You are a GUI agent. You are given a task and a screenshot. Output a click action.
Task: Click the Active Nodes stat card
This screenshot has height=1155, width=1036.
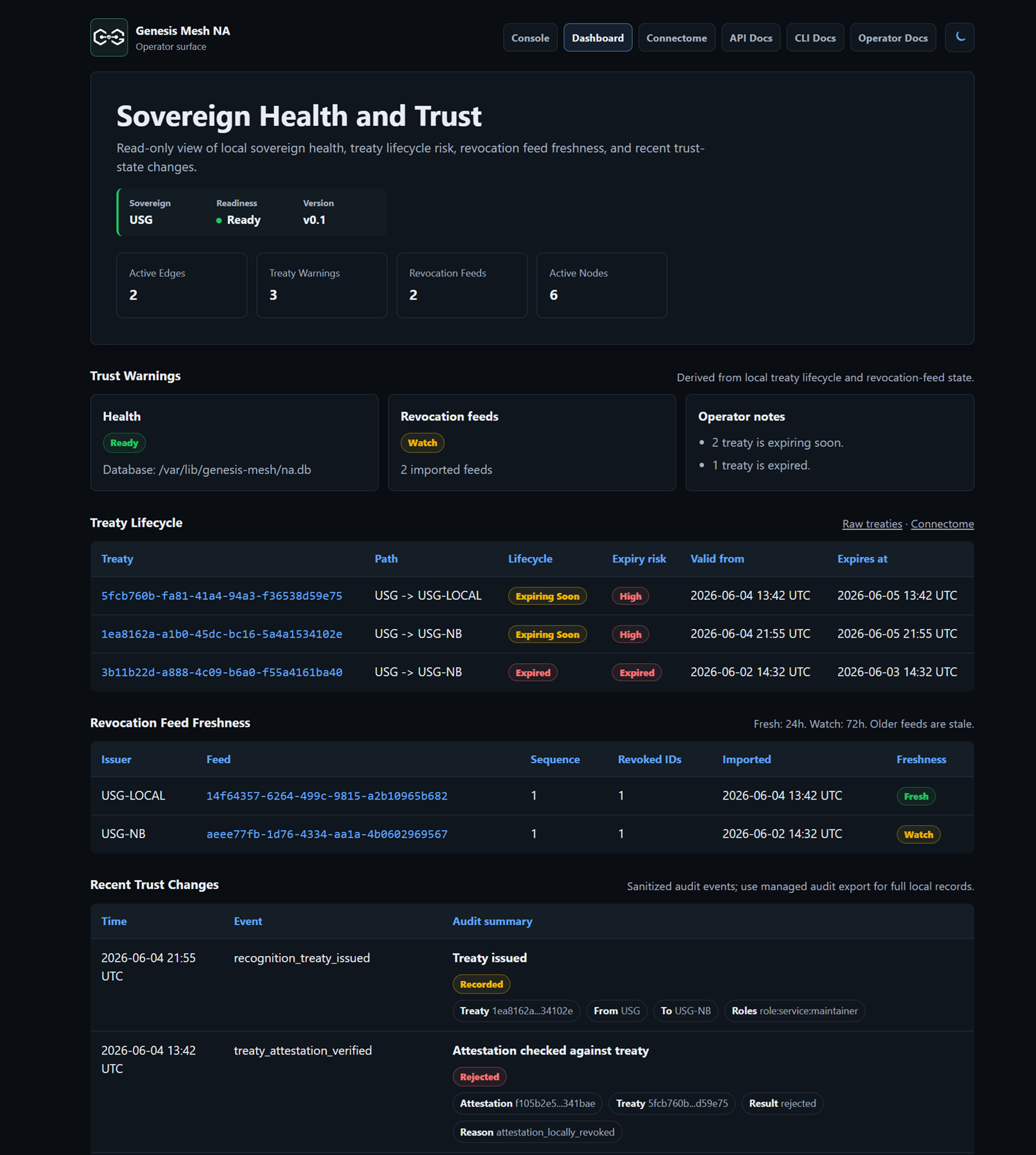pyautogui.click(x=602, y=285)
